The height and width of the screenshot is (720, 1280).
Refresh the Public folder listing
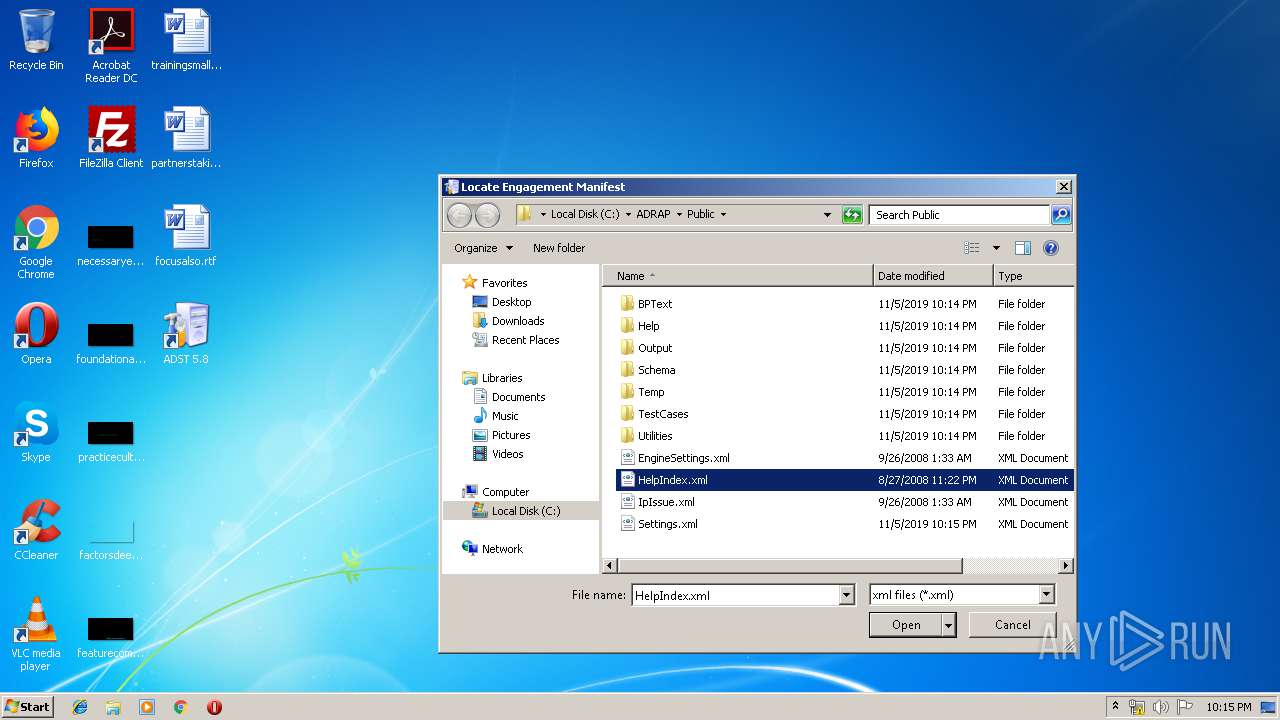[x=852, y=215]
